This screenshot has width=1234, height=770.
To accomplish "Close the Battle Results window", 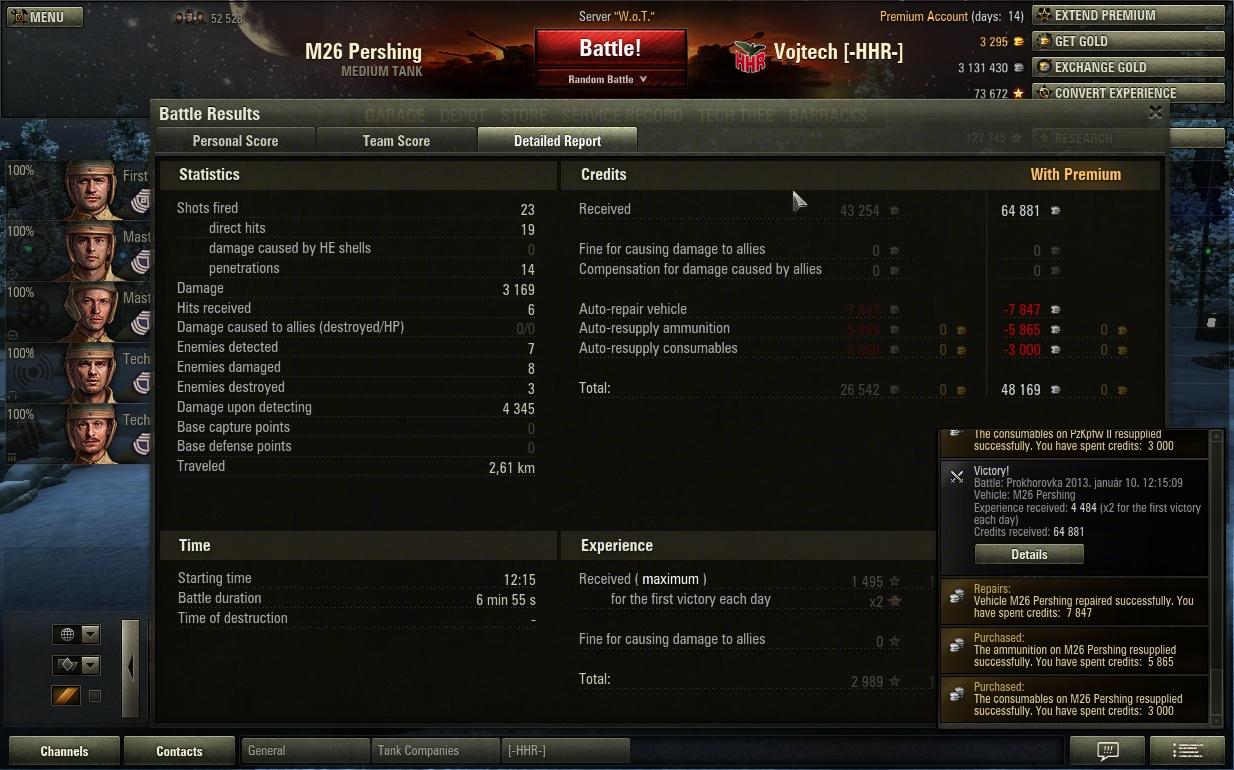I will coord(1155,113).
